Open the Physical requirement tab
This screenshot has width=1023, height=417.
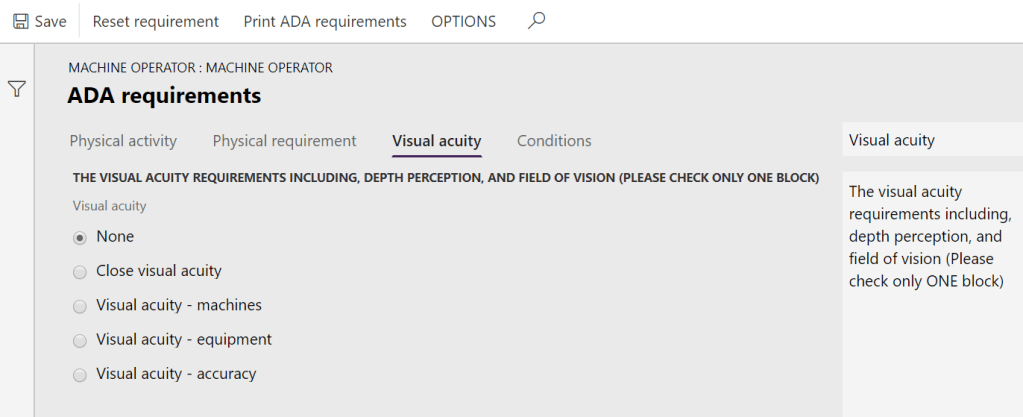[x=284, y=141]
